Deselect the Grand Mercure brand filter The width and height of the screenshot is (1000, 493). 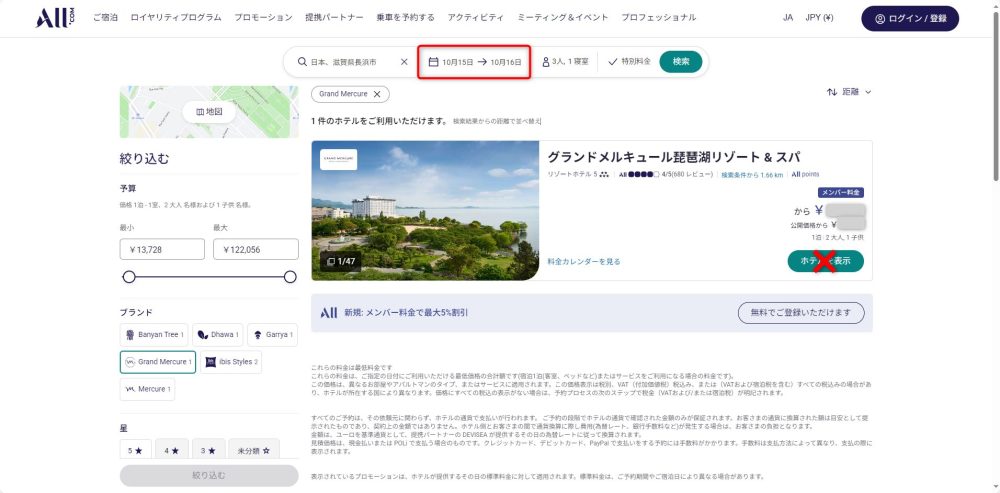pyautogui.click(x=158, y=362)
